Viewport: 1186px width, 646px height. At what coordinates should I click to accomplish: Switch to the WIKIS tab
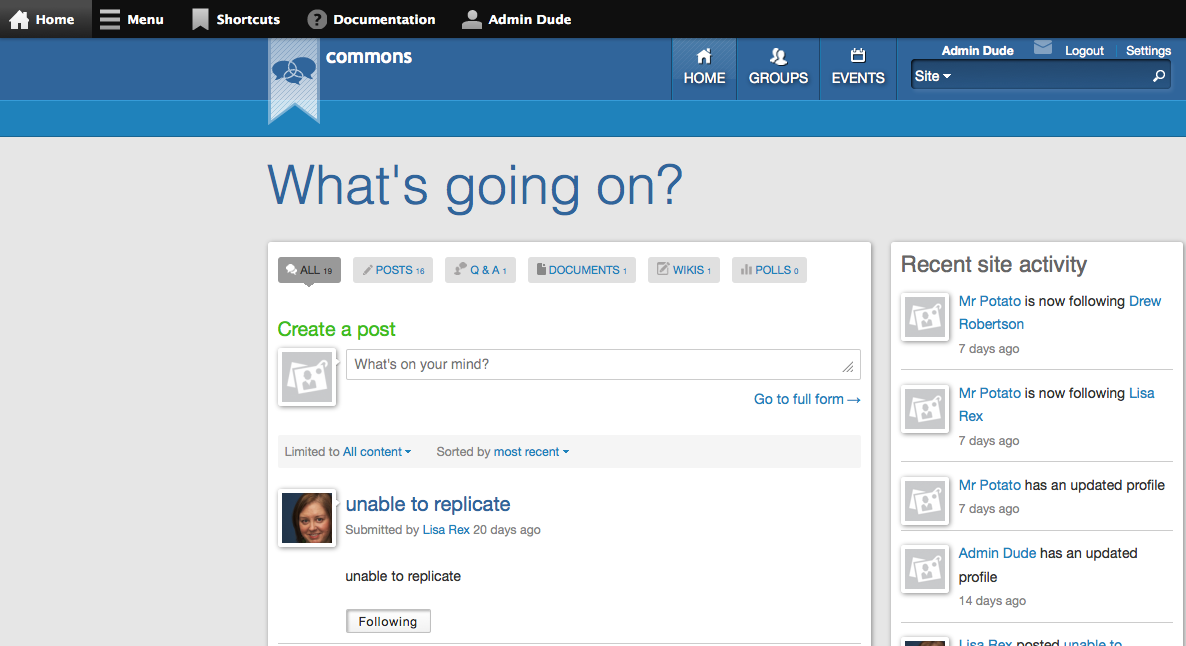pos(684,270)
